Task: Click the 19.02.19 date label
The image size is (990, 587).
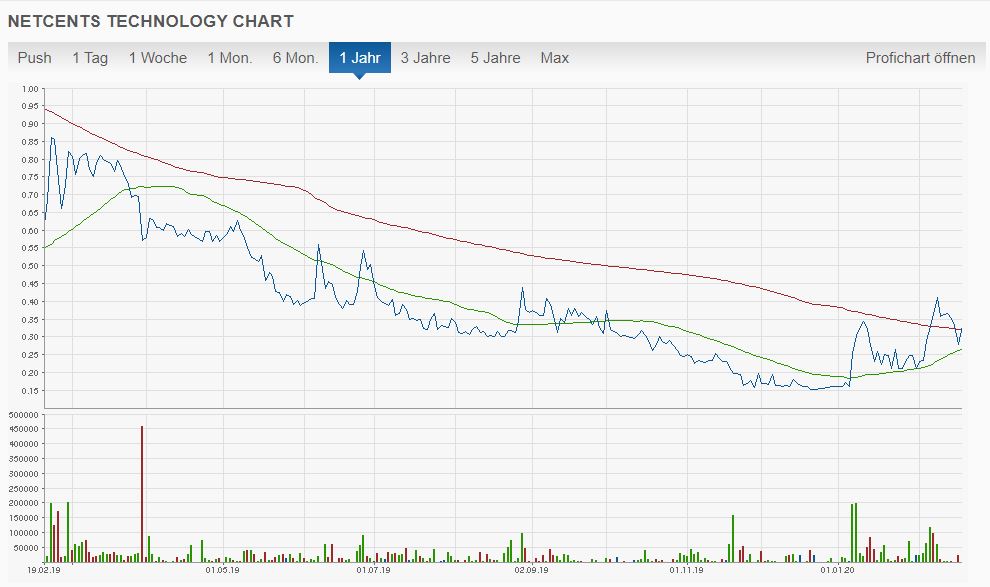Action: 44,570
